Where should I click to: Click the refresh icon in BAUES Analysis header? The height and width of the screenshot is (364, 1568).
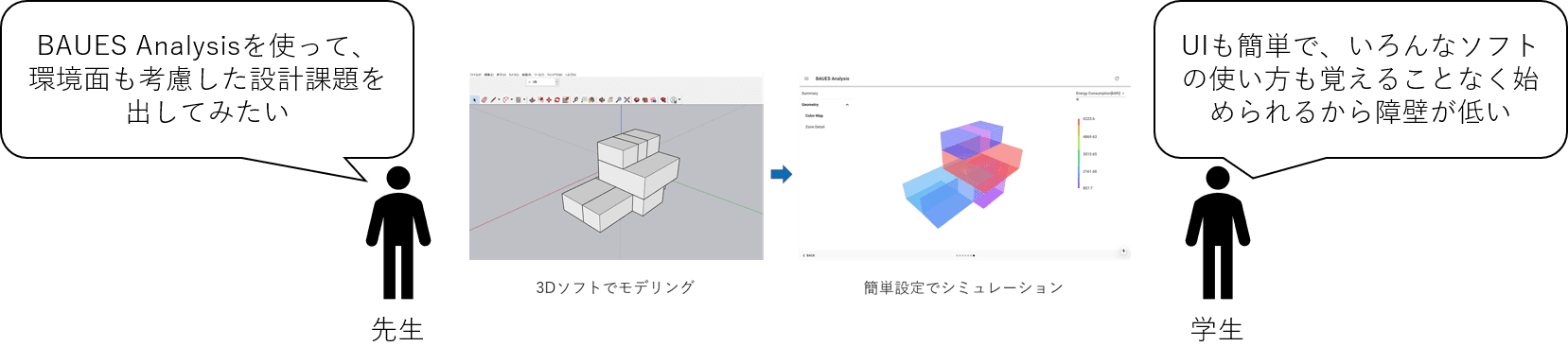pos(1117,78)
